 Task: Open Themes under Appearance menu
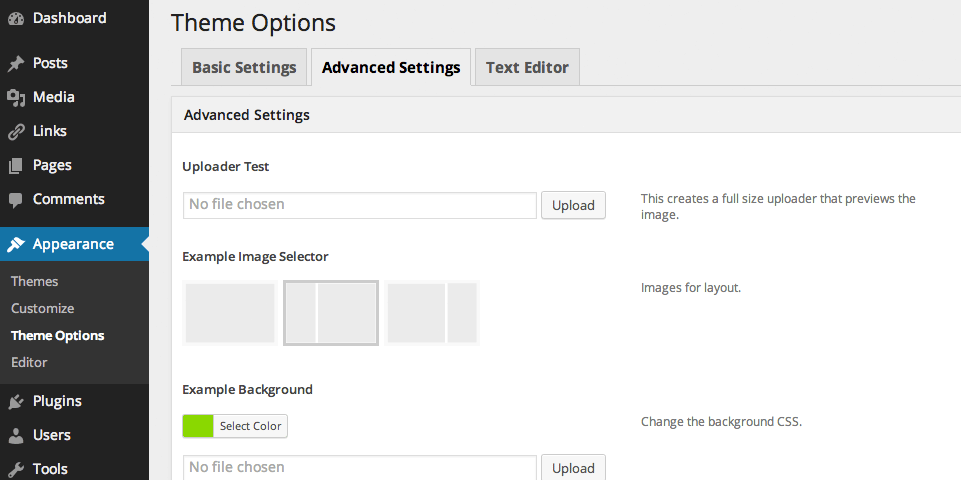(35, 282)
